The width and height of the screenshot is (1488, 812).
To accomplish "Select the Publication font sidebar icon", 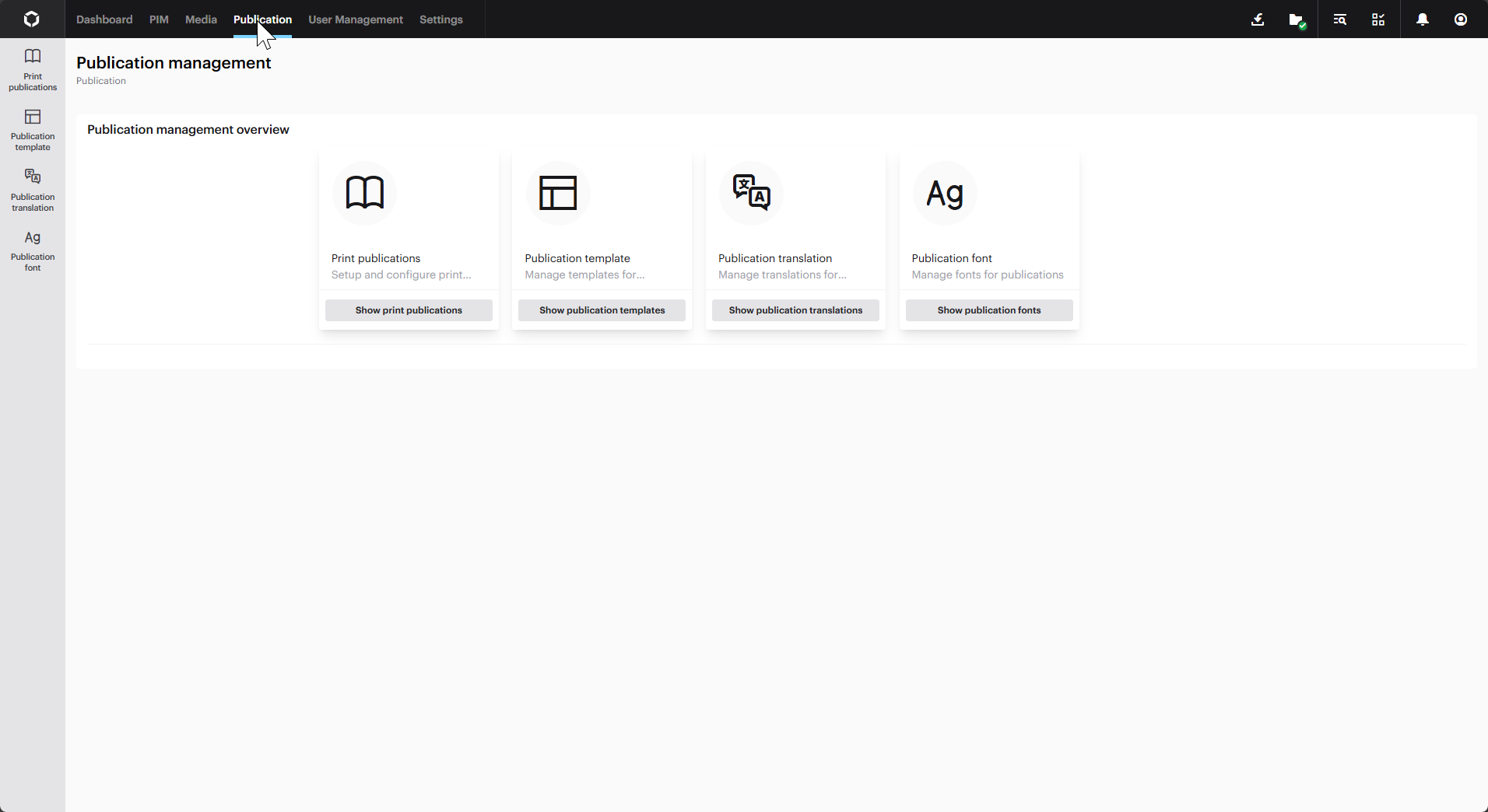I will coord(31,250).
